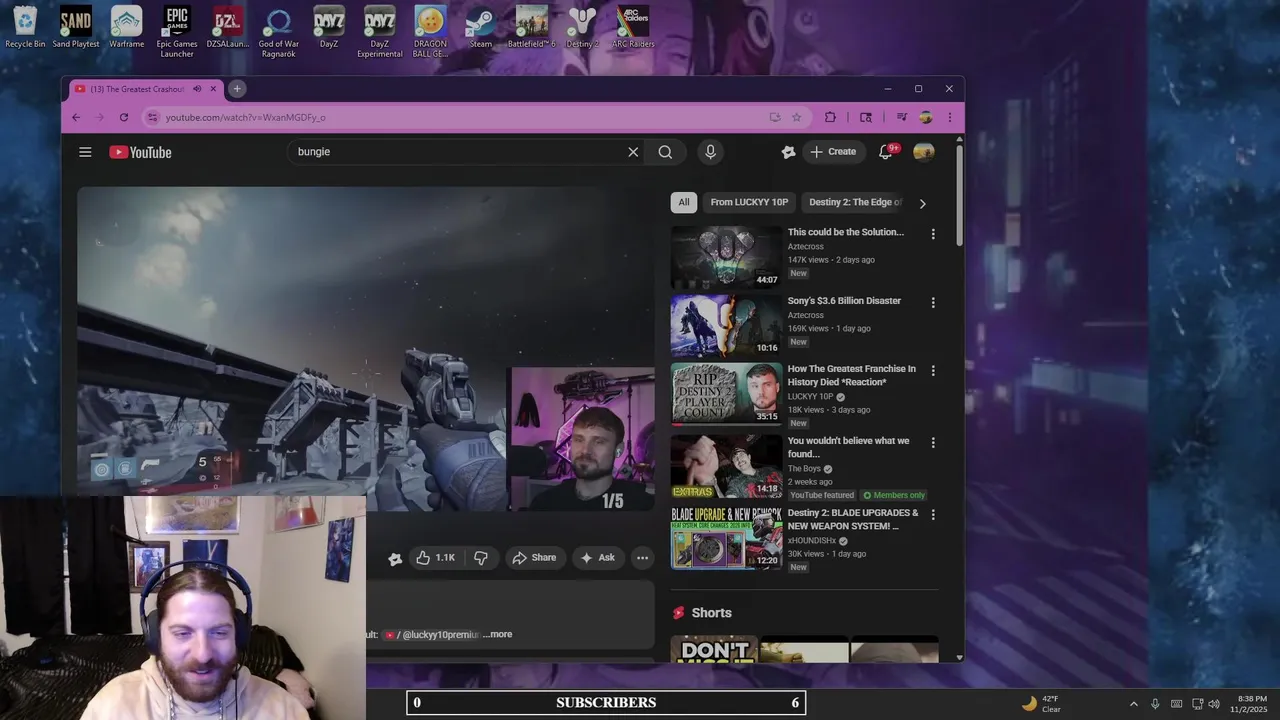The image size is (1280, 720).
Task: Open the DON'T MISS Shorts thumbnail
Action: [714, 649]
